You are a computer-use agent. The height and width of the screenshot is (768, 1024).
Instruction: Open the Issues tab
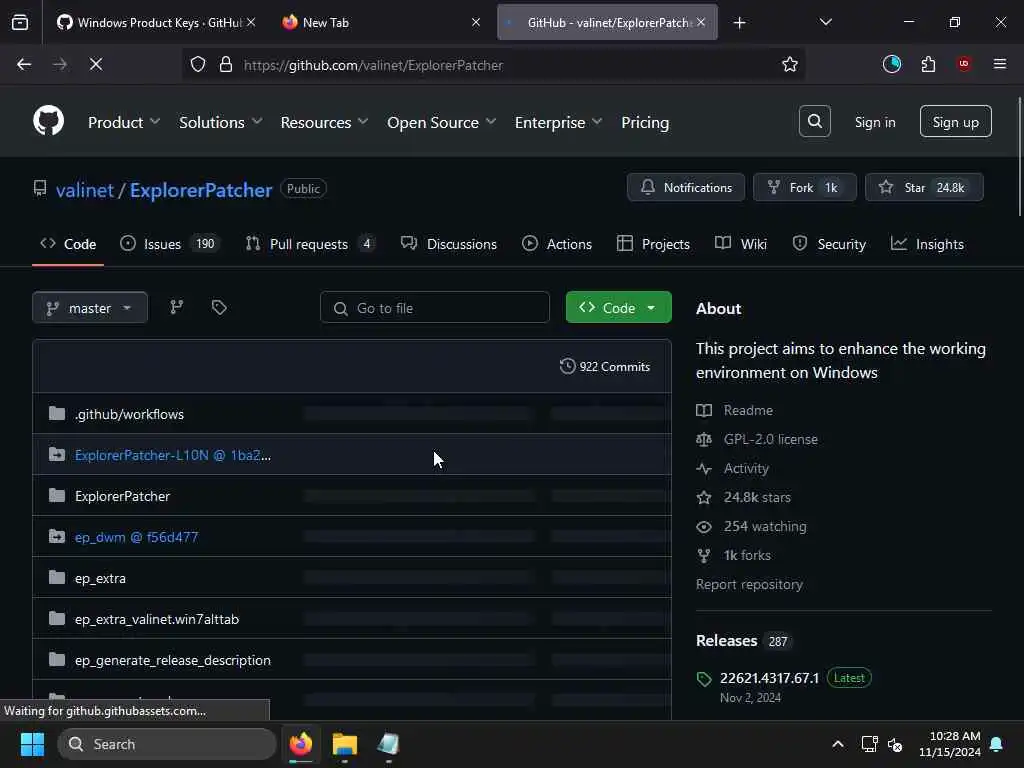pyautogui.click(x=170, y=244)
